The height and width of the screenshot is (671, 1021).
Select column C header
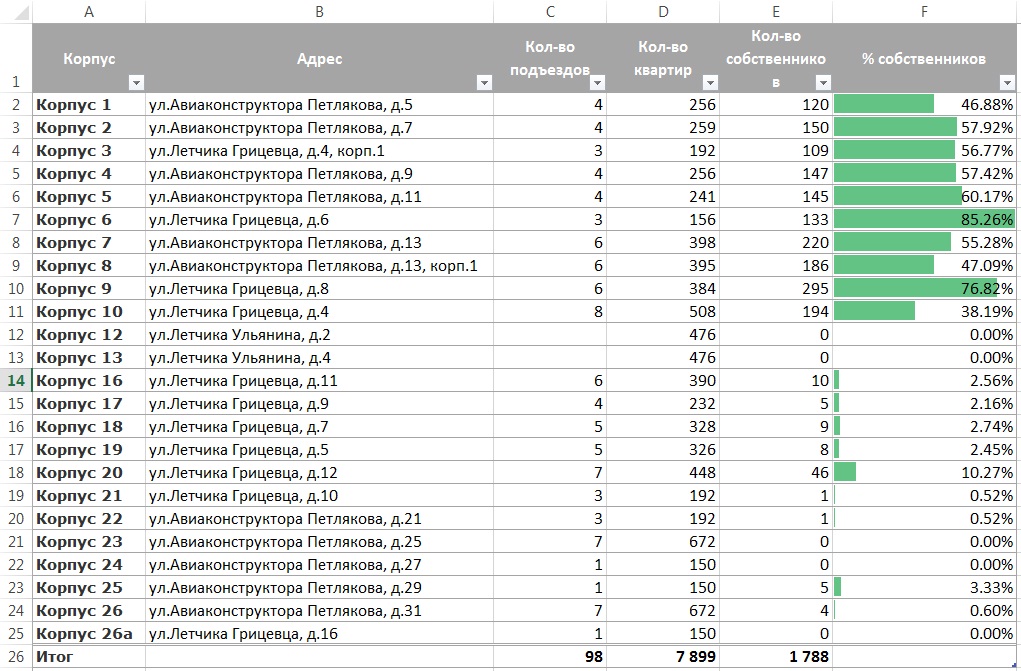550,12
